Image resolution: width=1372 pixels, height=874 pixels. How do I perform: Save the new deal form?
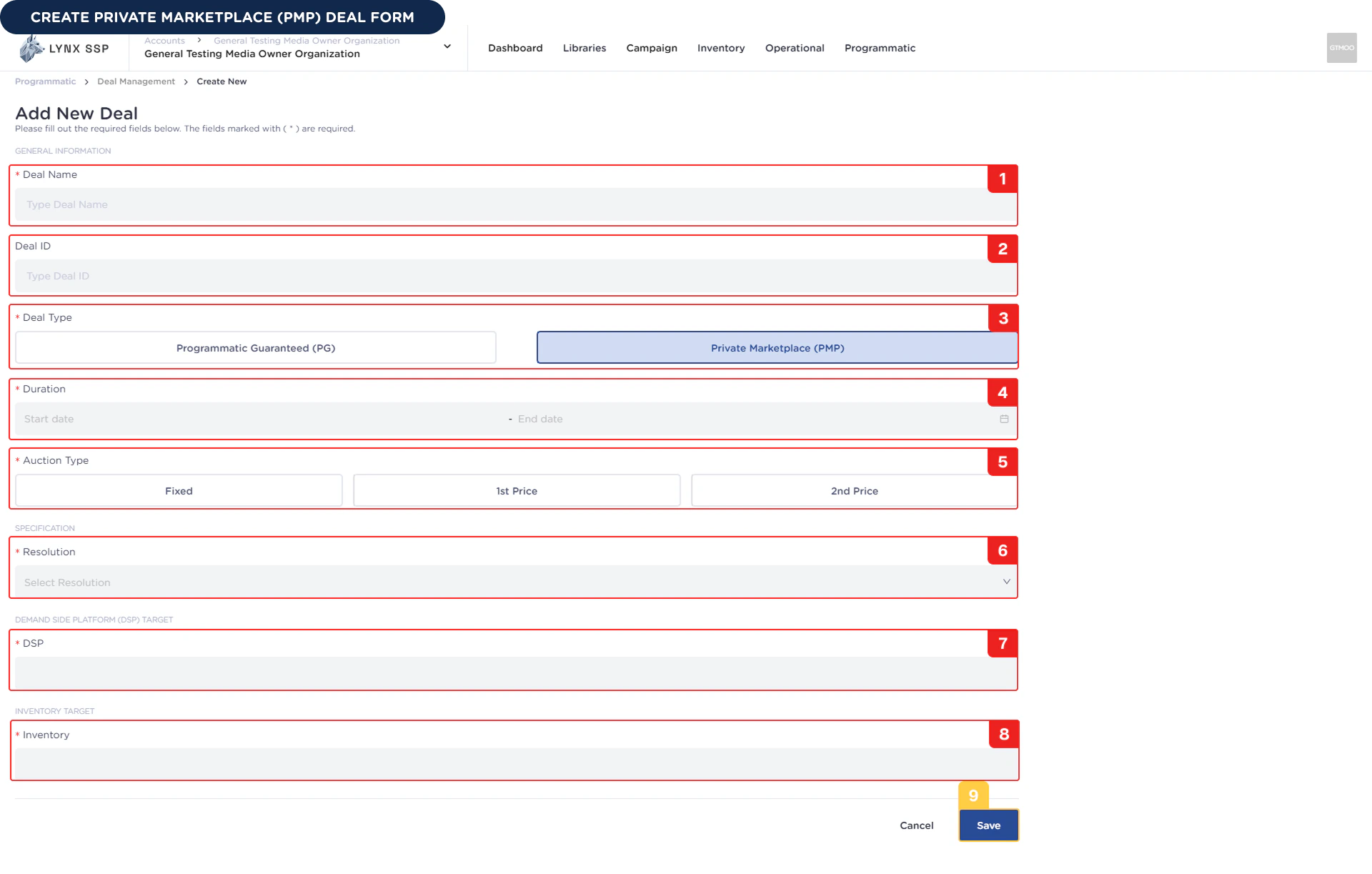(x=988, y=825)
